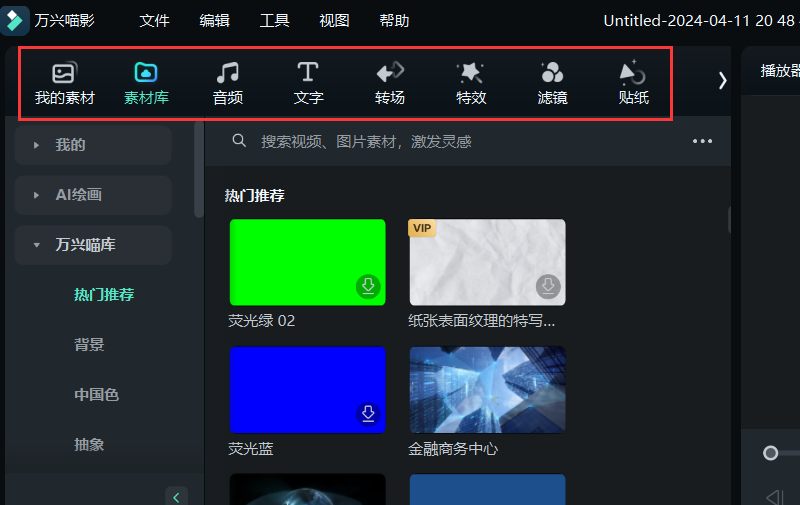Image resolution: width=800 pixels, height=505 pixels.
Task: Select 中国色 in the sidebar
Action: coord(96,394)
